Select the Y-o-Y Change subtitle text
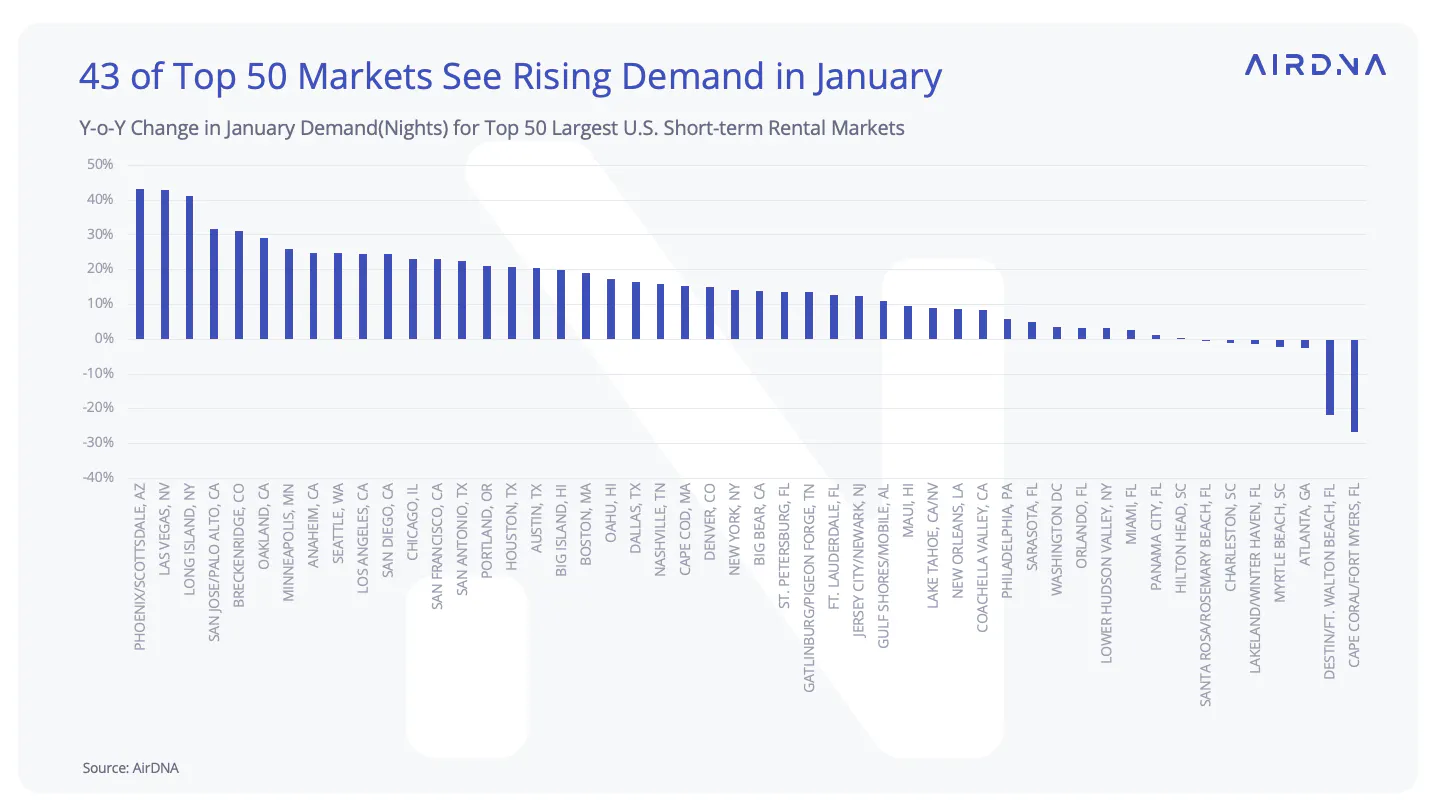Screen dimensions: 1440x810 [x=492, y=129]
